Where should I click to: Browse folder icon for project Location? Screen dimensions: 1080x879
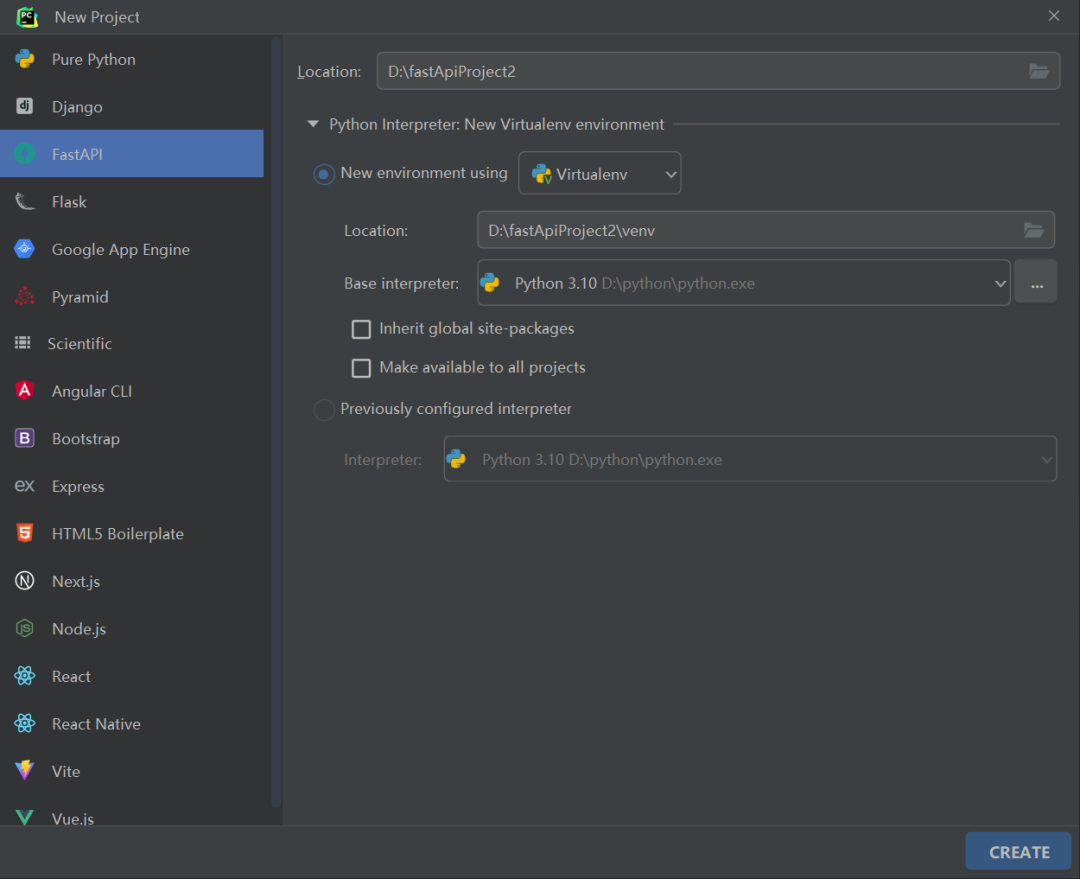1039,71
